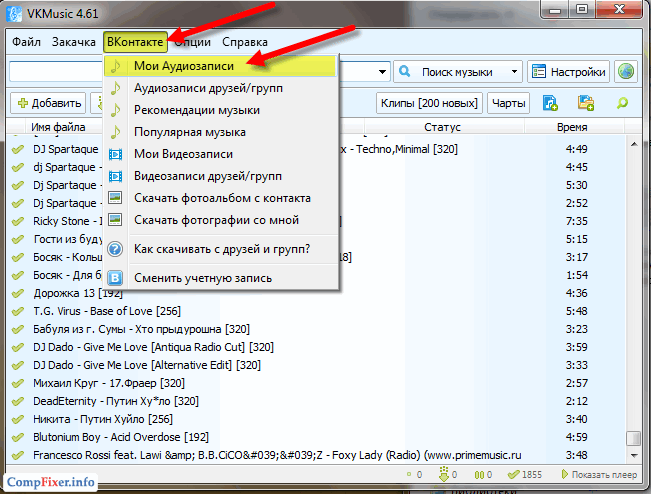Select Мои Аудиозаписи menu entry
The width and height of the screenshot is (651, 494).
coord(220,66)
